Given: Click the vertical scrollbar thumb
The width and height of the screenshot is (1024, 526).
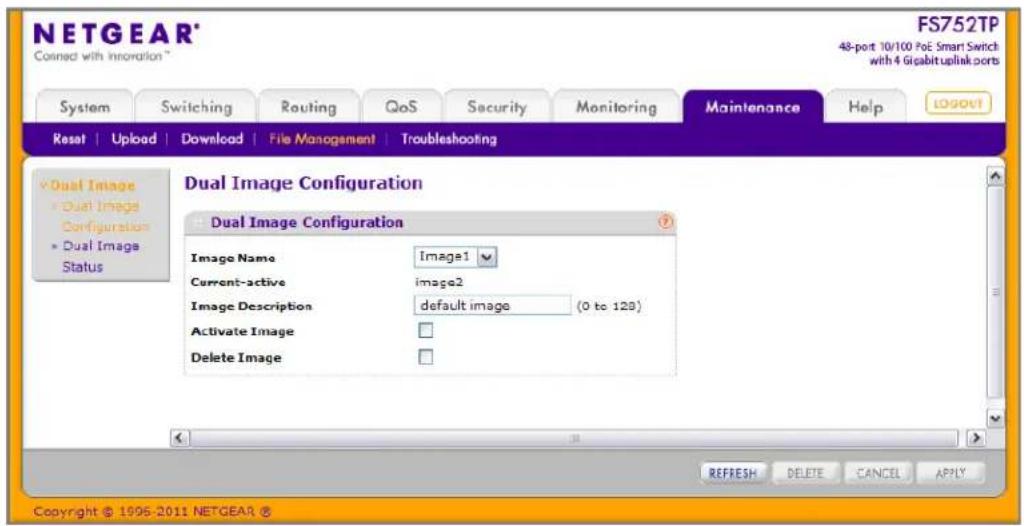Looking at the screenshot, I should coord(996,292).
